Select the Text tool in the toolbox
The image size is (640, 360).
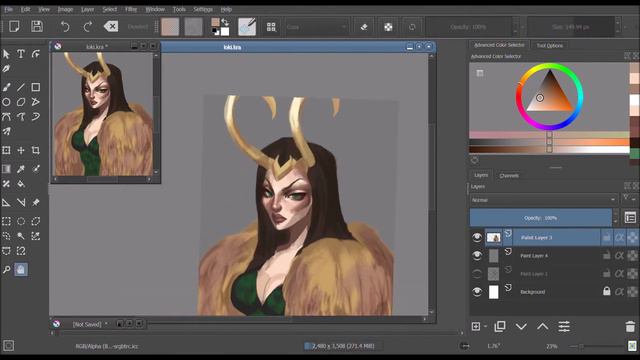pyautogui.click(x=21, y=53)
